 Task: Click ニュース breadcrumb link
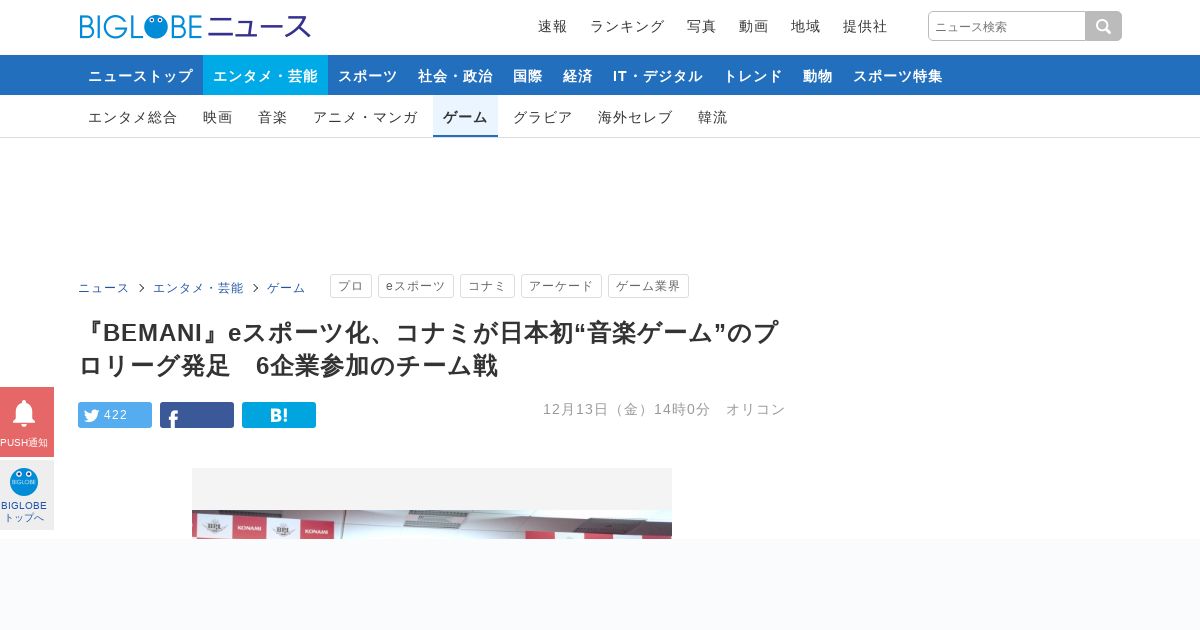(104, 288)
